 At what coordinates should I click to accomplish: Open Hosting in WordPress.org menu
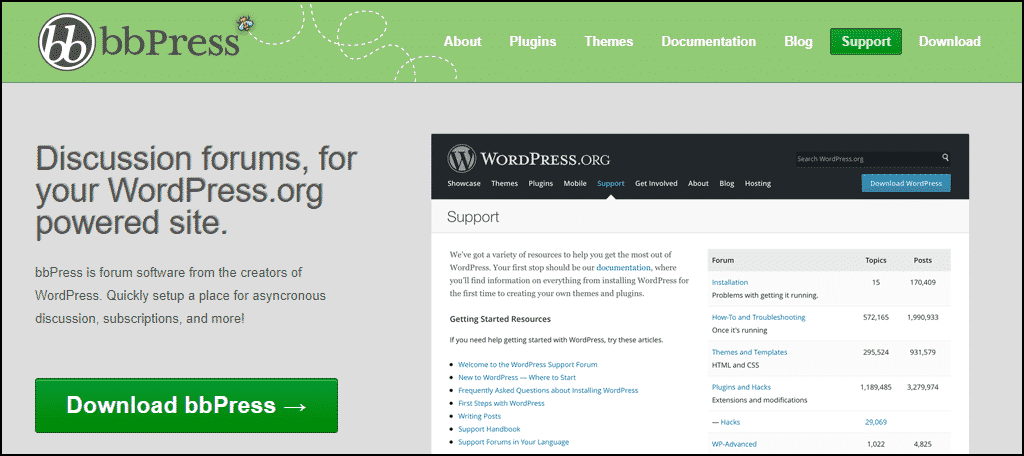pos(758,184)
